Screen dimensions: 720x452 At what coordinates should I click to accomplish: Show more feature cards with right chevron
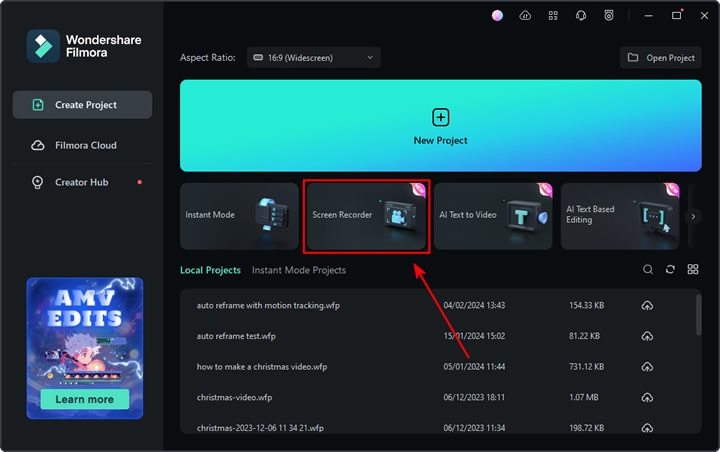point(693,216)
